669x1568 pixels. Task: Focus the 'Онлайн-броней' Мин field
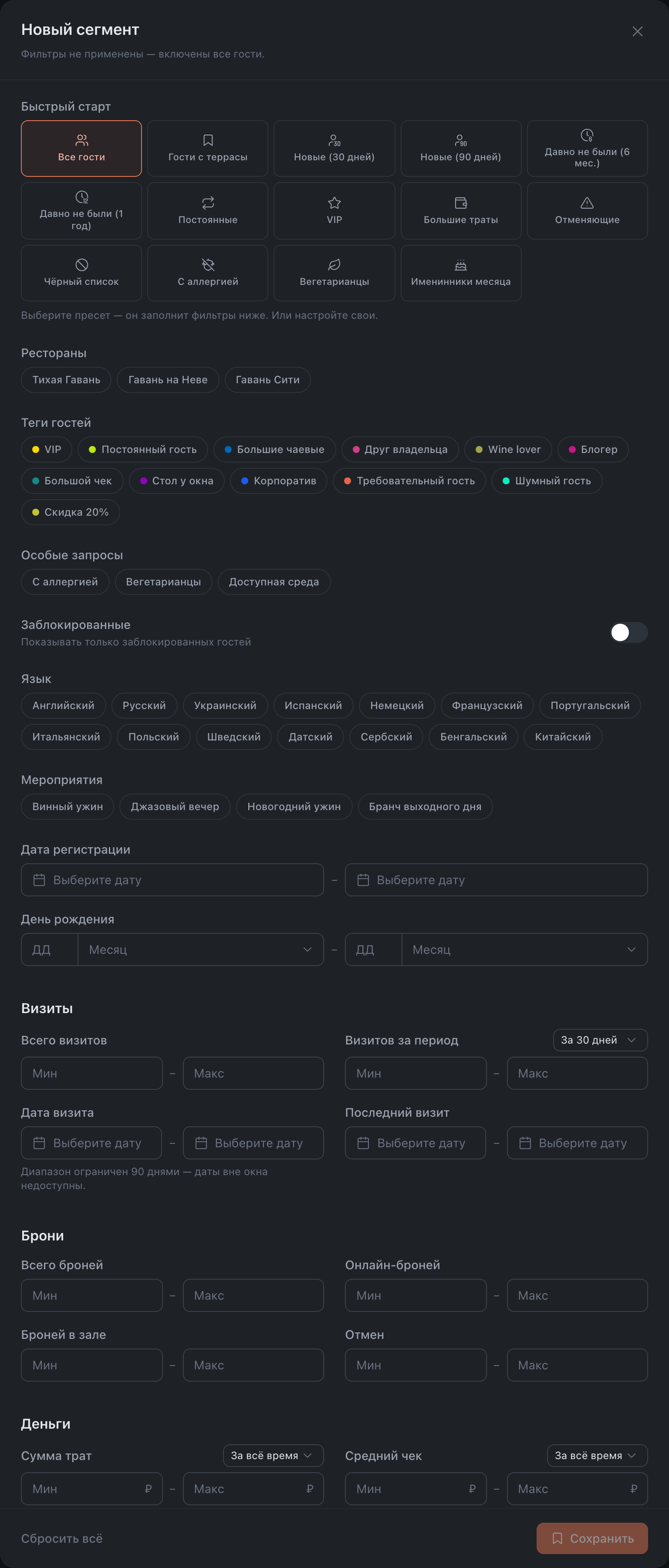coord(416,1295)
